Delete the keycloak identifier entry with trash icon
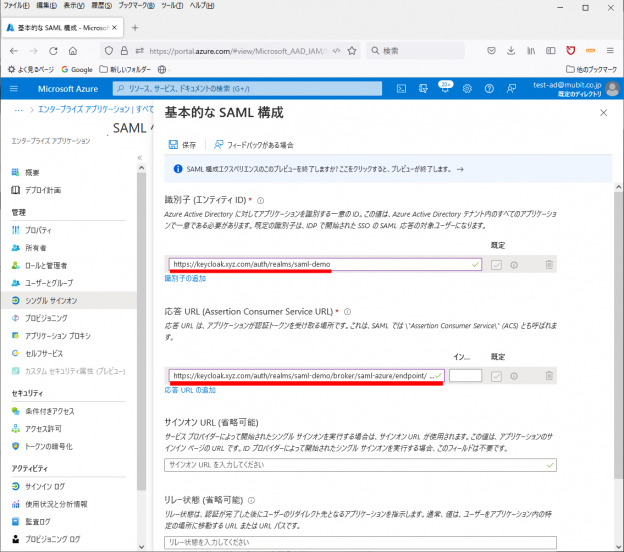624x552 pixels. [549, 265]
